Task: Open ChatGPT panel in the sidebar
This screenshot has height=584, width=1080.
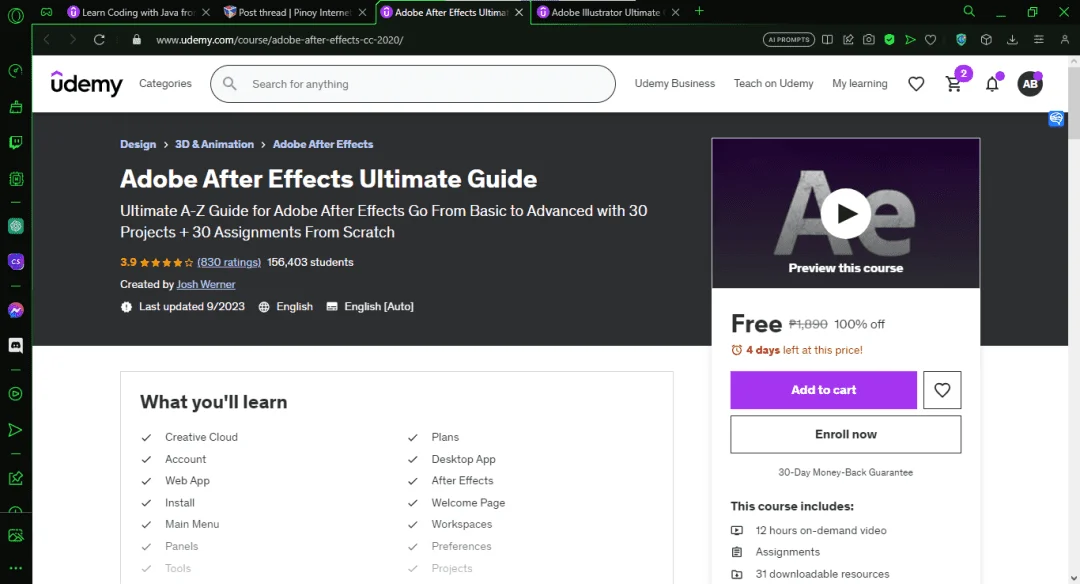Action: (x=15, y=226)
